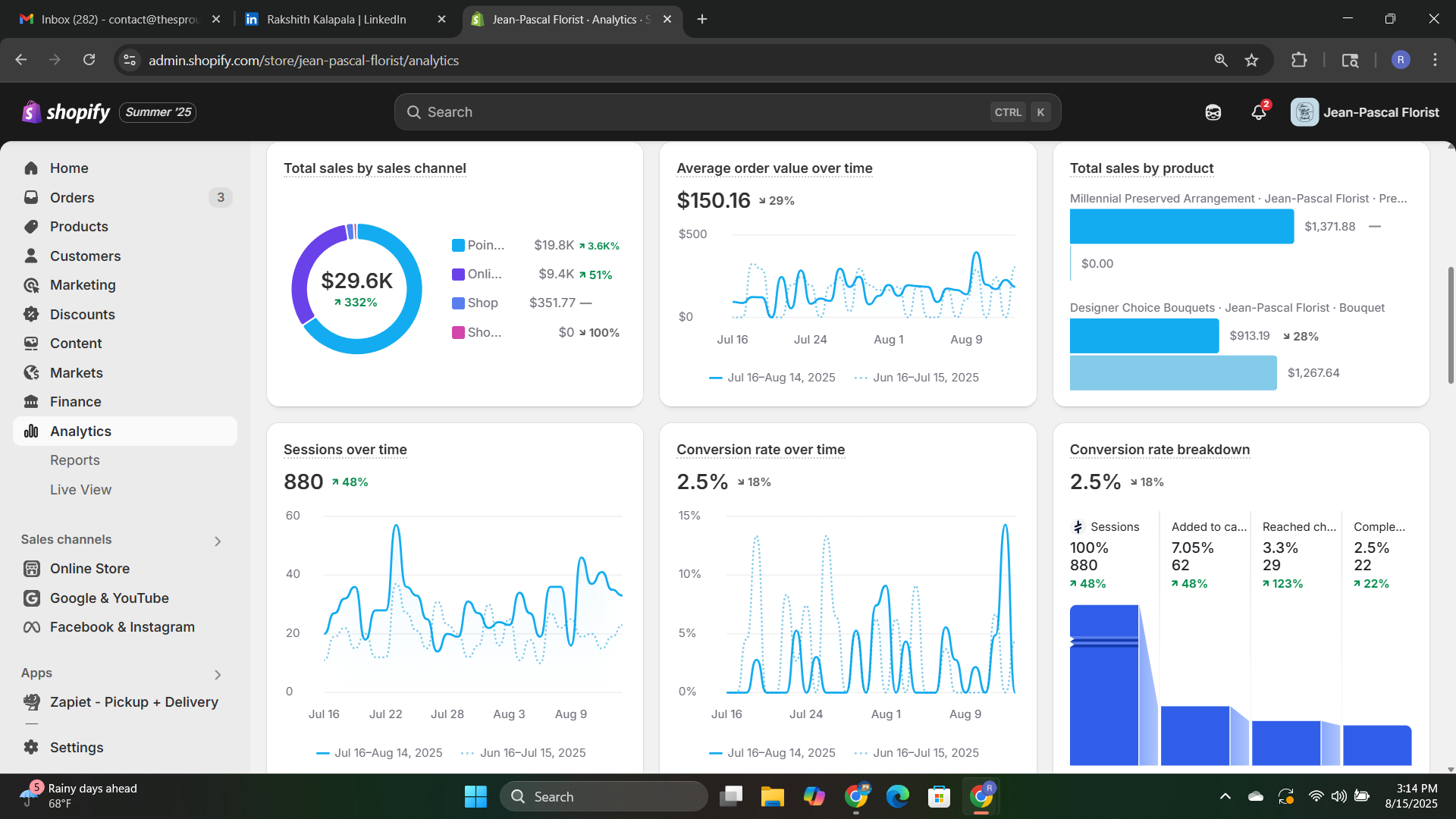Open a new browser tab

pos(702,19)
